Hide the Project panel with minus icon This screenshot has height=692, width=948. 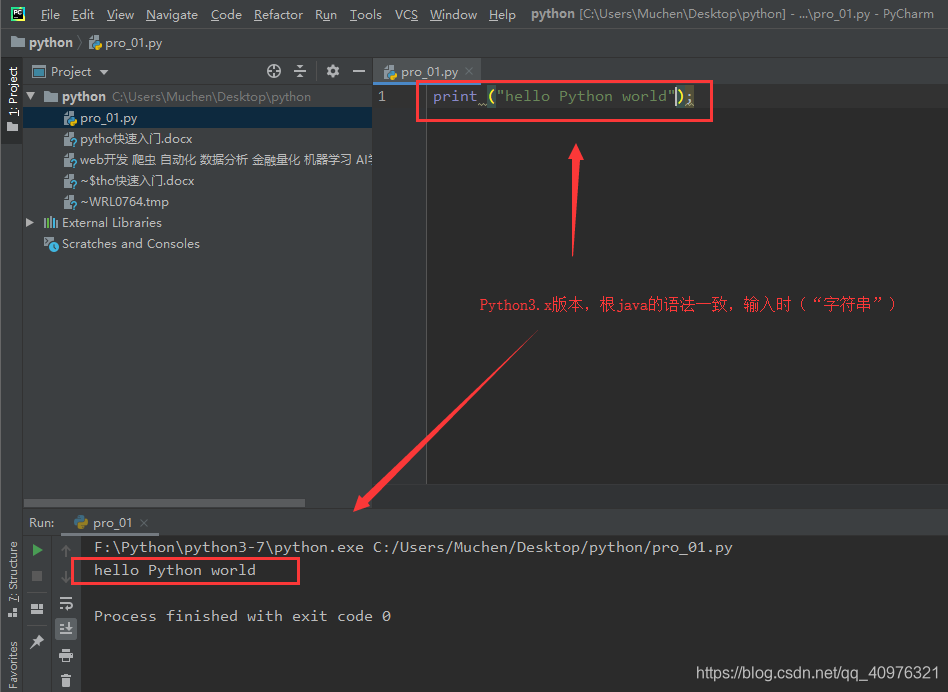click(x=359, y=71)
